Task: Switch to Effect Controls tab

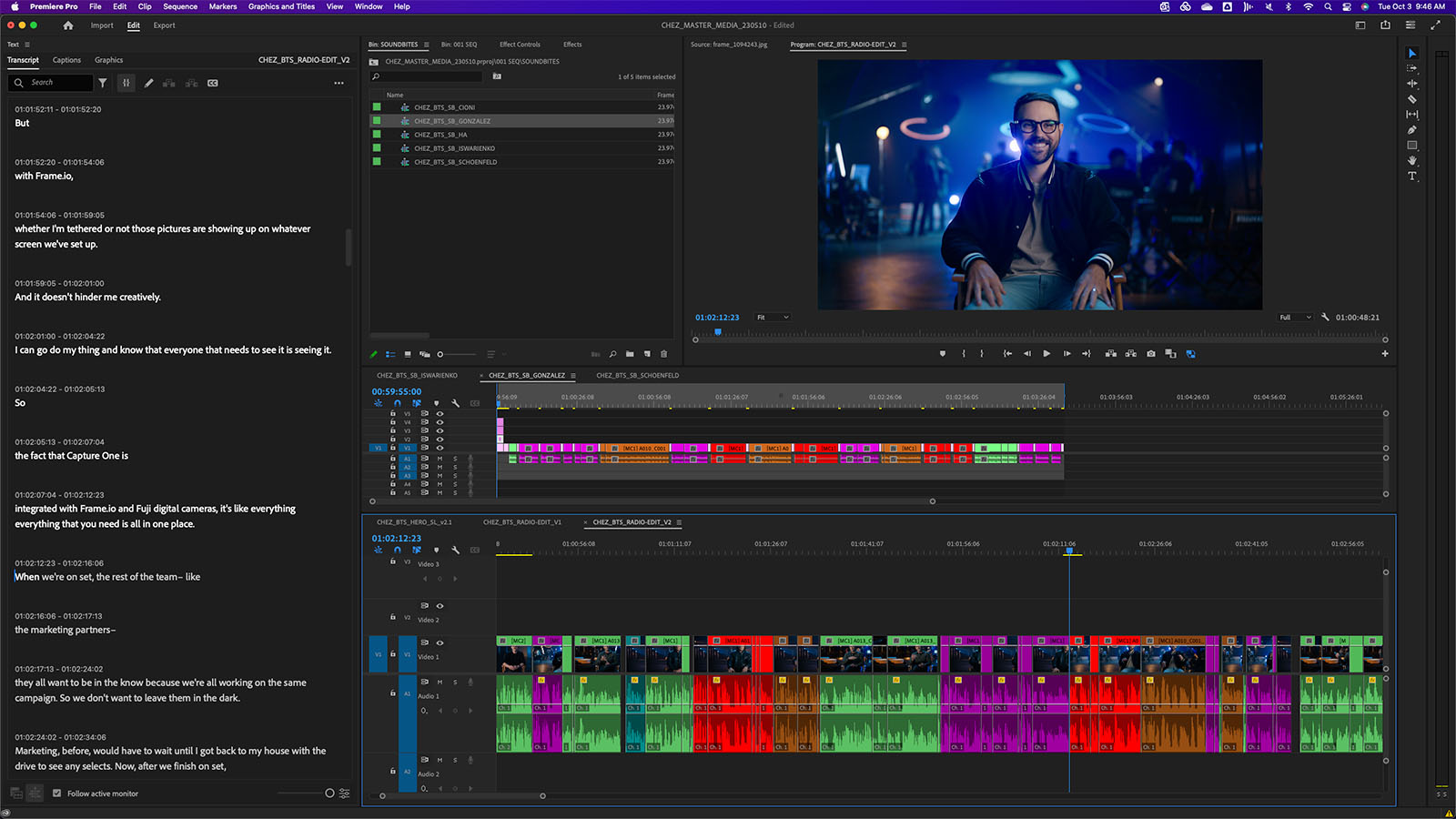Action: coord(520,45)
